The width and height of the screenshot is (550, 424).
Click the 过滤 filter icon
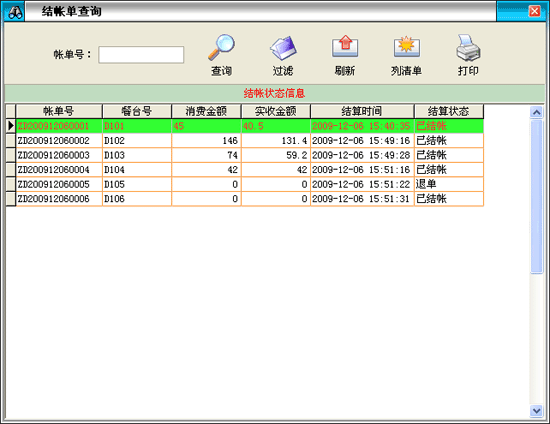coord(283,48)
